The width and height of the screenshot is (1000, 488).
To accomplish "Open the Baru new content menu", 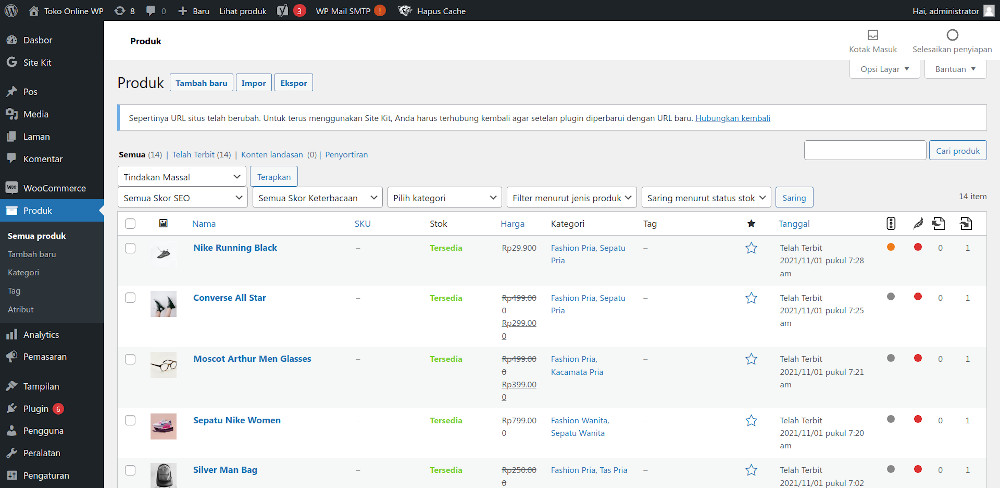I will coord(193,11).
